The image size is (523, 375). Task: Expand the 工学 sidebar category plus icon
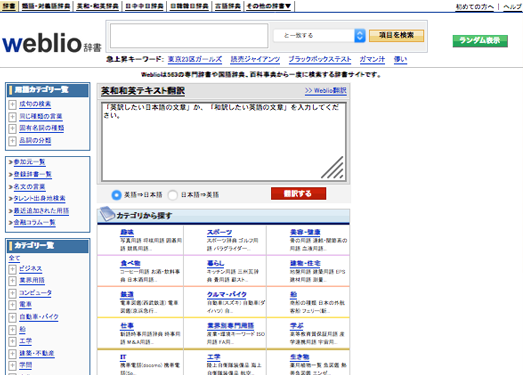(x=12, y=342)
